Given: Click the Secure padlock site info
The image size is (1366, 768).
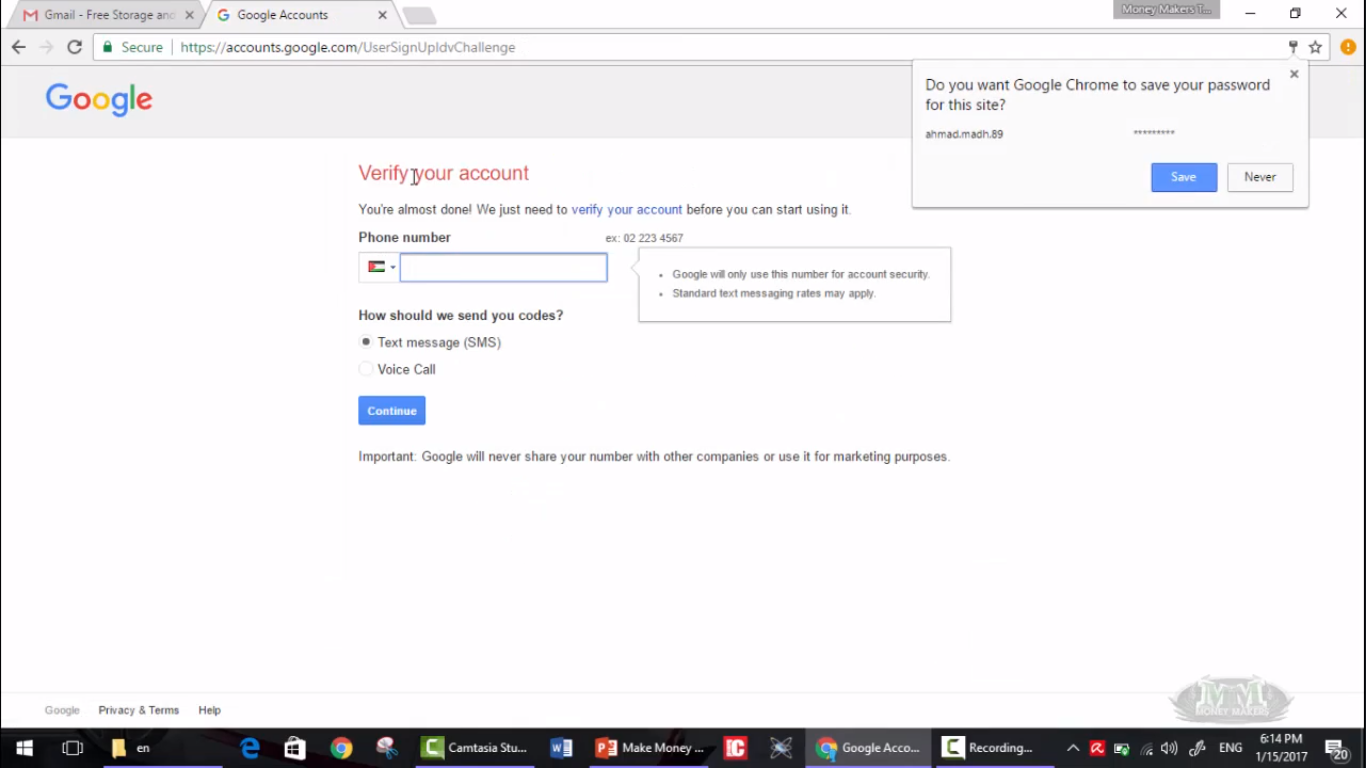Looking at the screenshot, I should pos(133,47).
